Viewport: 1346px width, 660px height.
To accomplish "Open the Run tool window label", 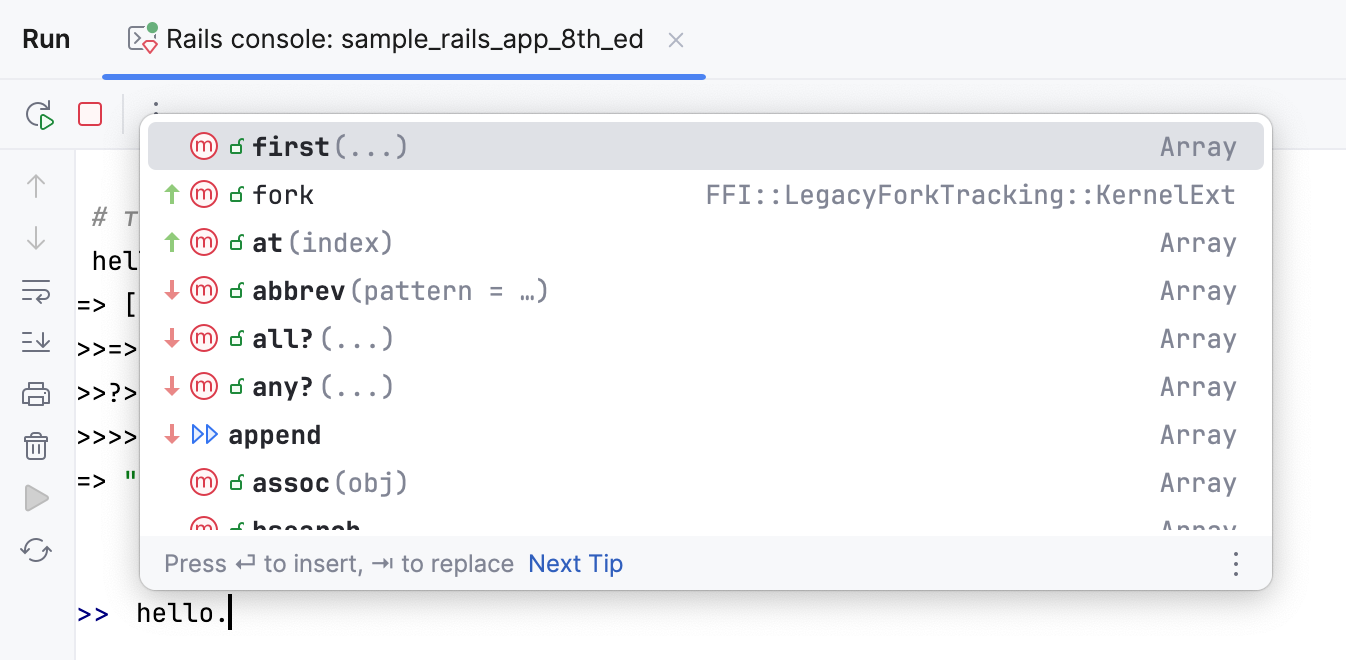I will coord(46,39).
